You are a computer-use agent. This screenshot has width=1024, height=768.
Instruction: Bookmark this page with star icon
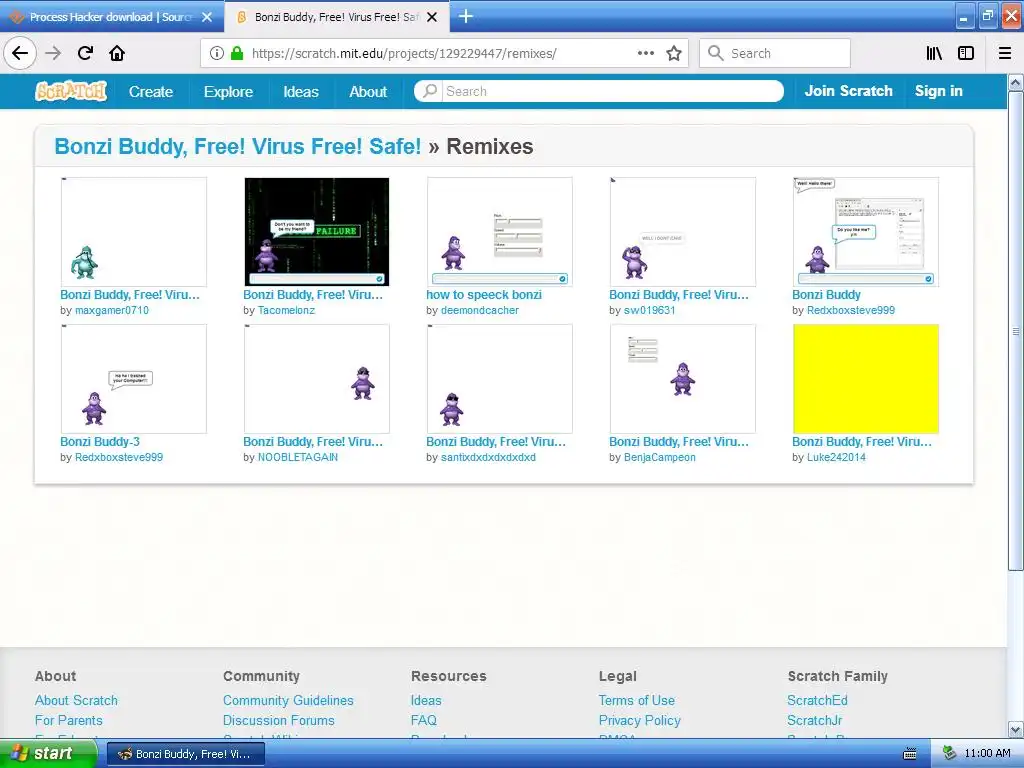[674, 54]
